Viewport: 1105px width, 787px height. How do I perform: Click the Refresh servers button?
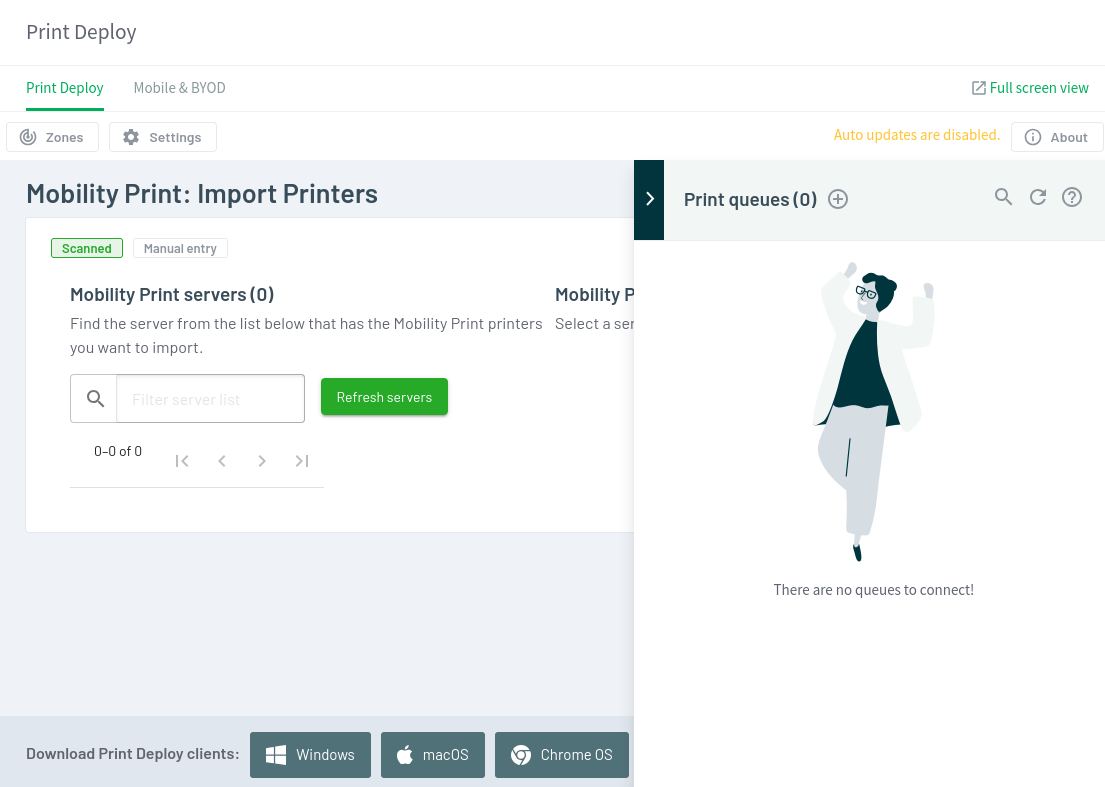coord(384,397)
